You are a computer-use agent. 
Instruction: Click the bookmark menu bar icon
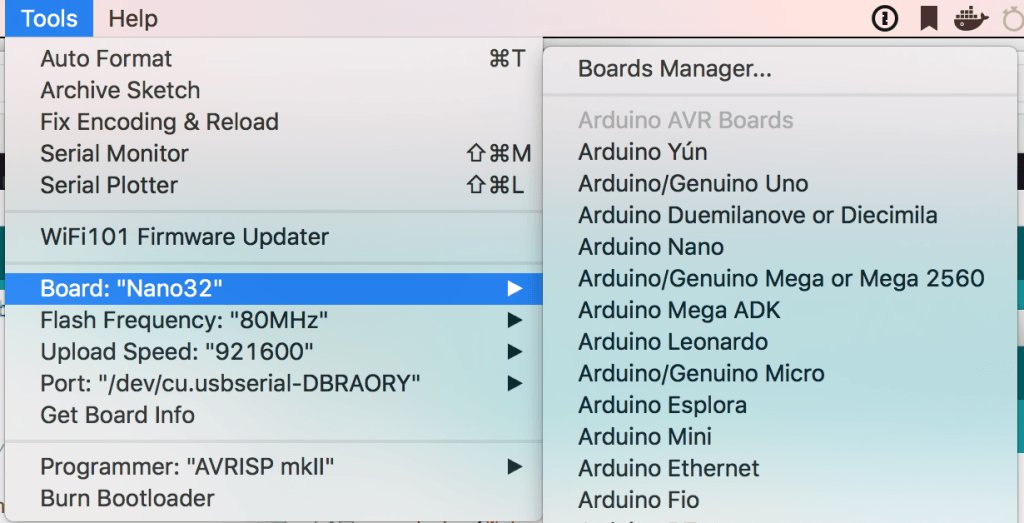pyautogui.click(x=929, y=19)
